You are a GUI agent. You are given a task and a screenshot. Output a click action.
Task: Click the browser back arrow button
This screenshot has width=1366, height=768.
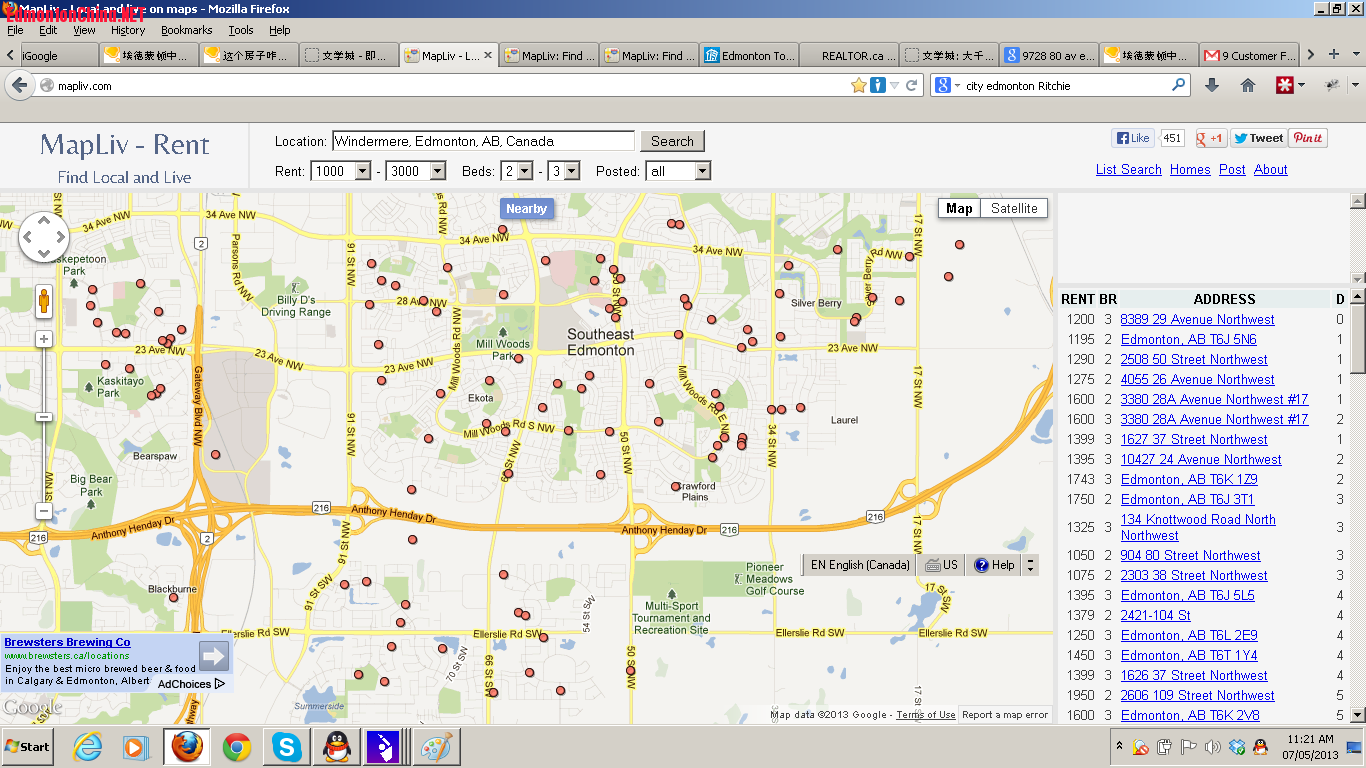[x=19, y=85]
